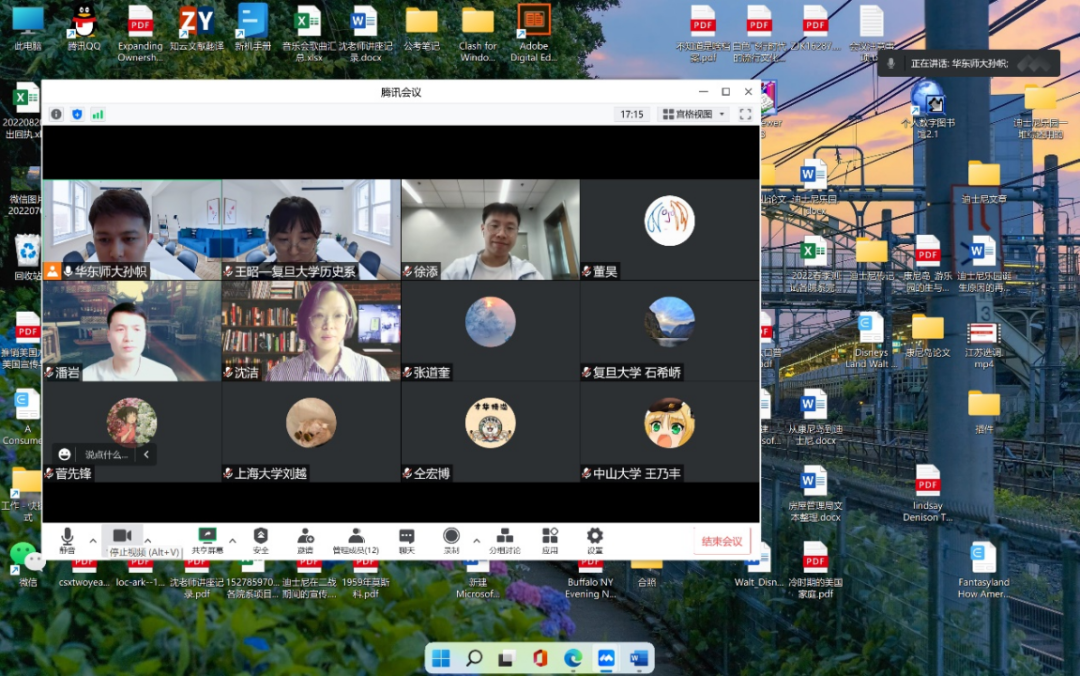Click the blue security shield icon
The width and height of the screenshot is (1080, 676).
pos(77,114)
